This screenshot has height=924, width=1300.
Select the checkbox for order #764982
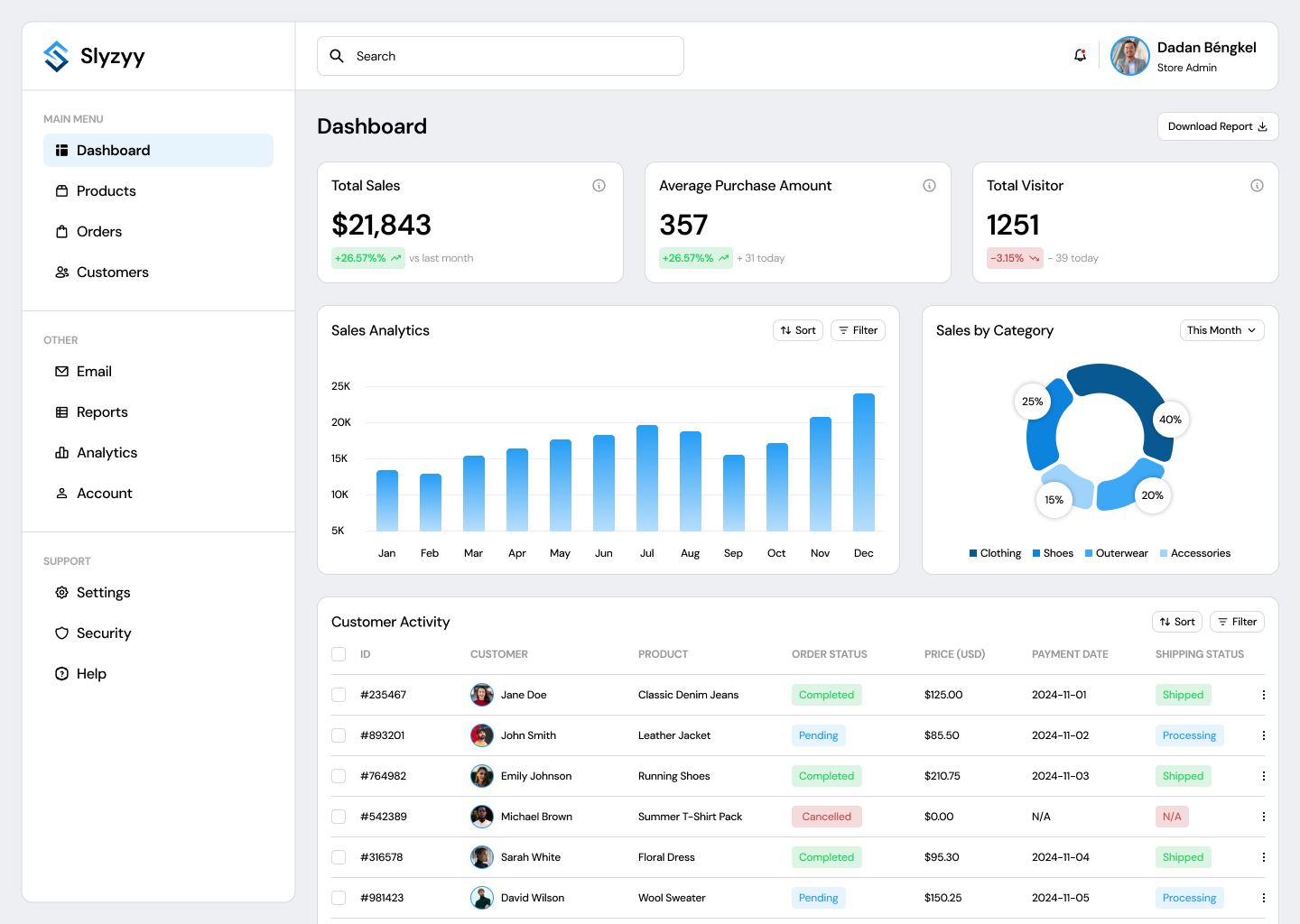click(x=339, y=776)
